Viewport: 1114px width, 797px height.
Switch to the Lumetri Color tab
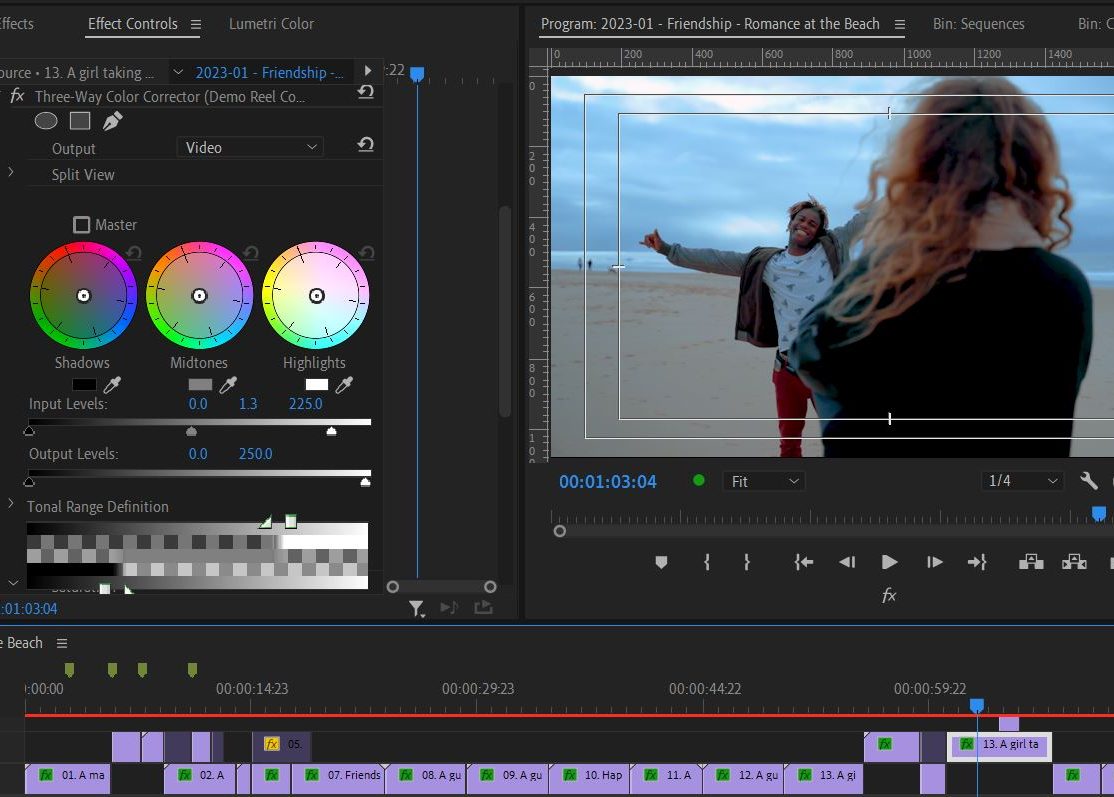coord(271,23)
